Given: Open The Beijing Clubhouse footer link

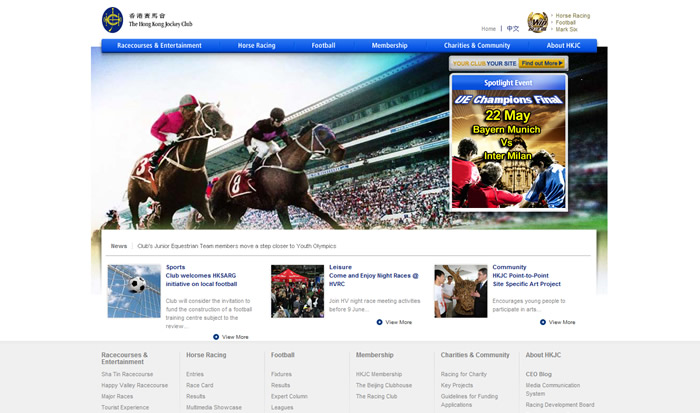Looking at the screenshot, I should tap(384, 385).
